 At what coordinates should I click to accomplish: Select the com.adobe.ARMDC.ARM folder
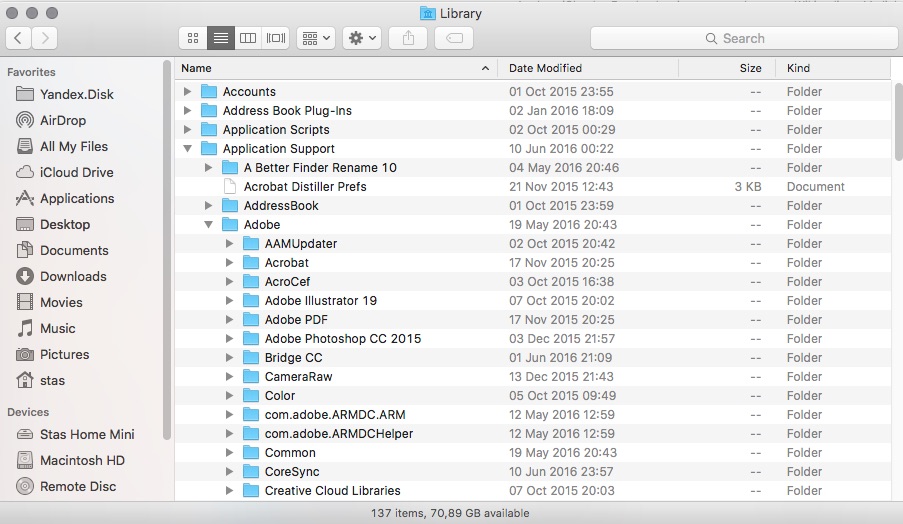click(x=533, y=415)
